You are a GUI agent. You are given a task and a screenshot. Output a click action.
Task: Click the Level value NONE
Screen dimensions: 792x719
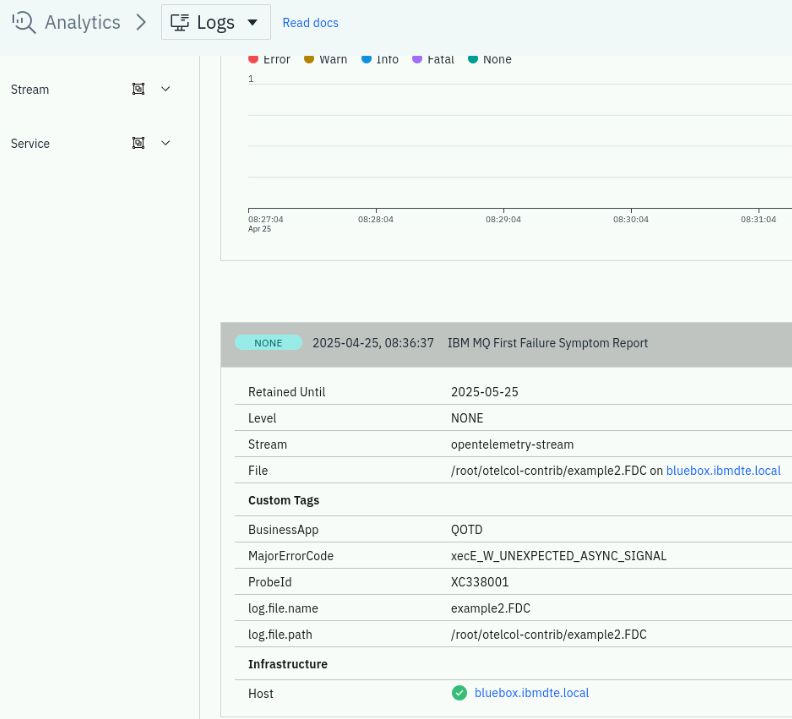(x=467, y=418)
